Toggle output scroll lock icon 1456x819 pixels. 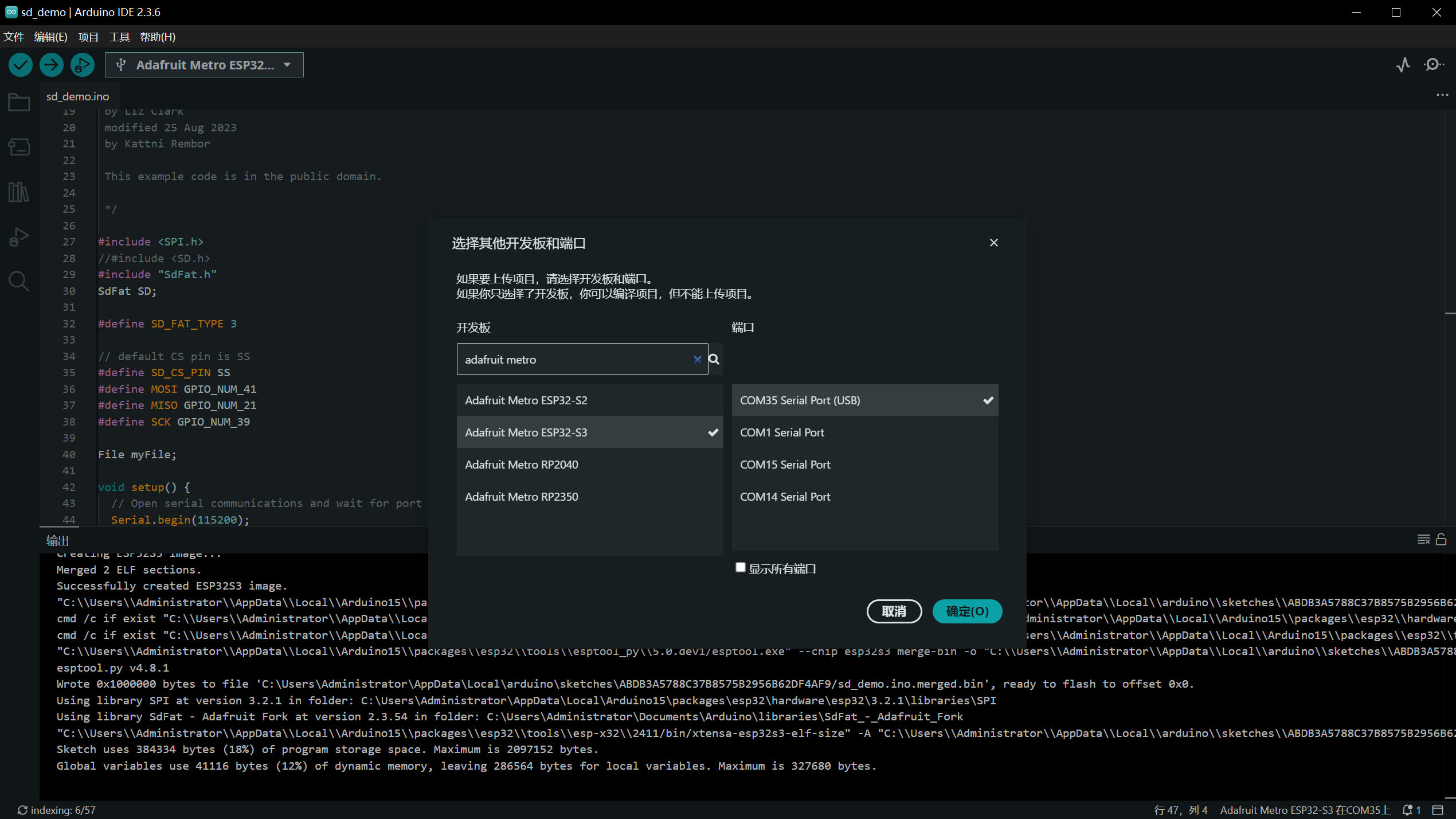tap(1441, 540)
